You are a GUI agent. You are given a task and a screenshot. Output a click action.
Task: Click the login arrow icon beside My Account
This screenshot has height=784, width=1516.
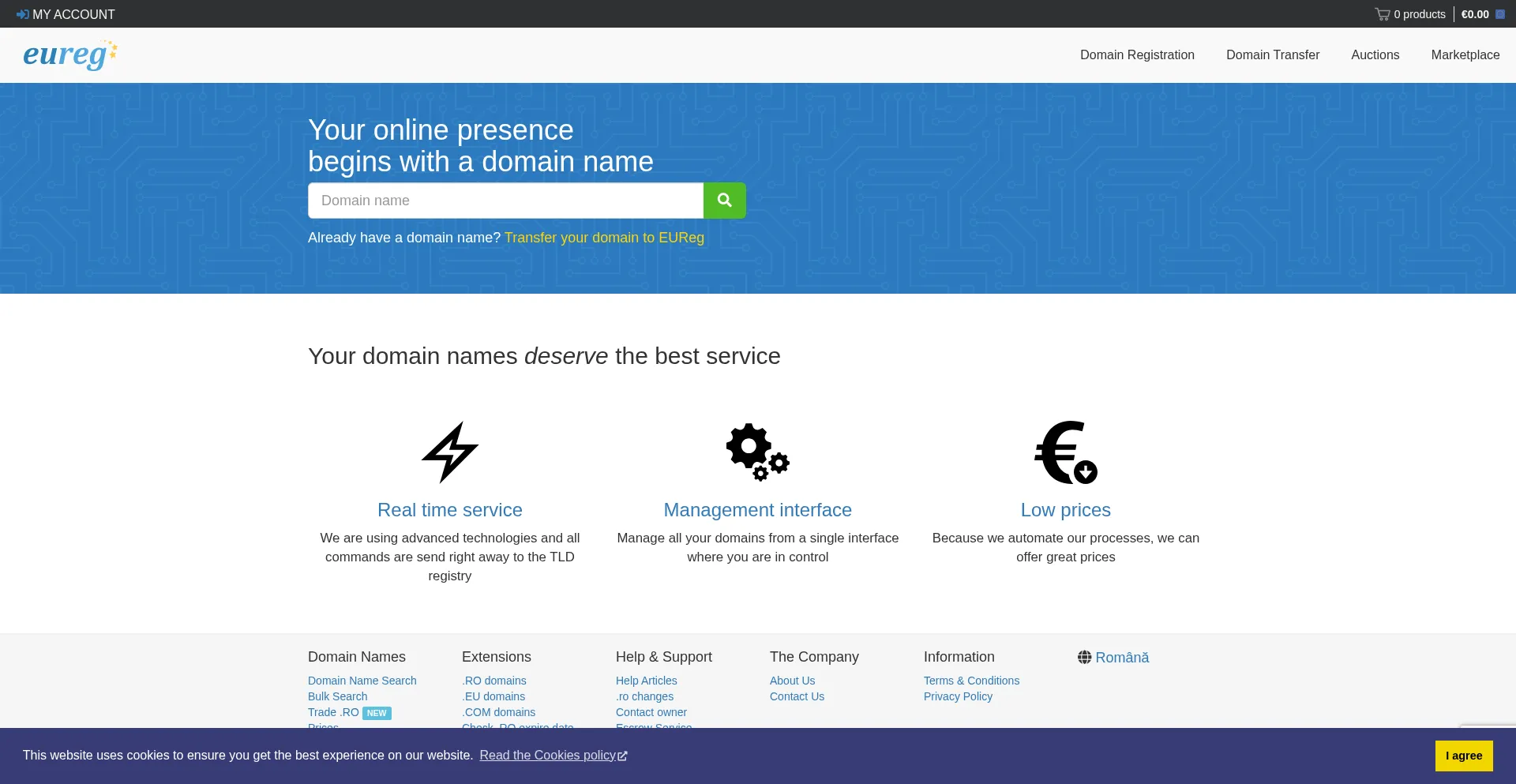coord(22,14)
